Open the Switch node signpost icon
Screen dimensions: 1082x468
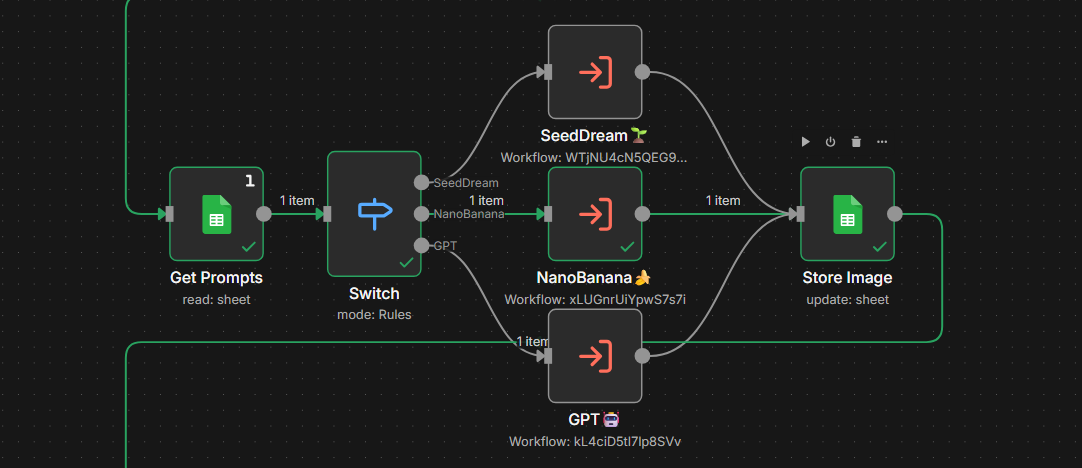click(375, 214)
